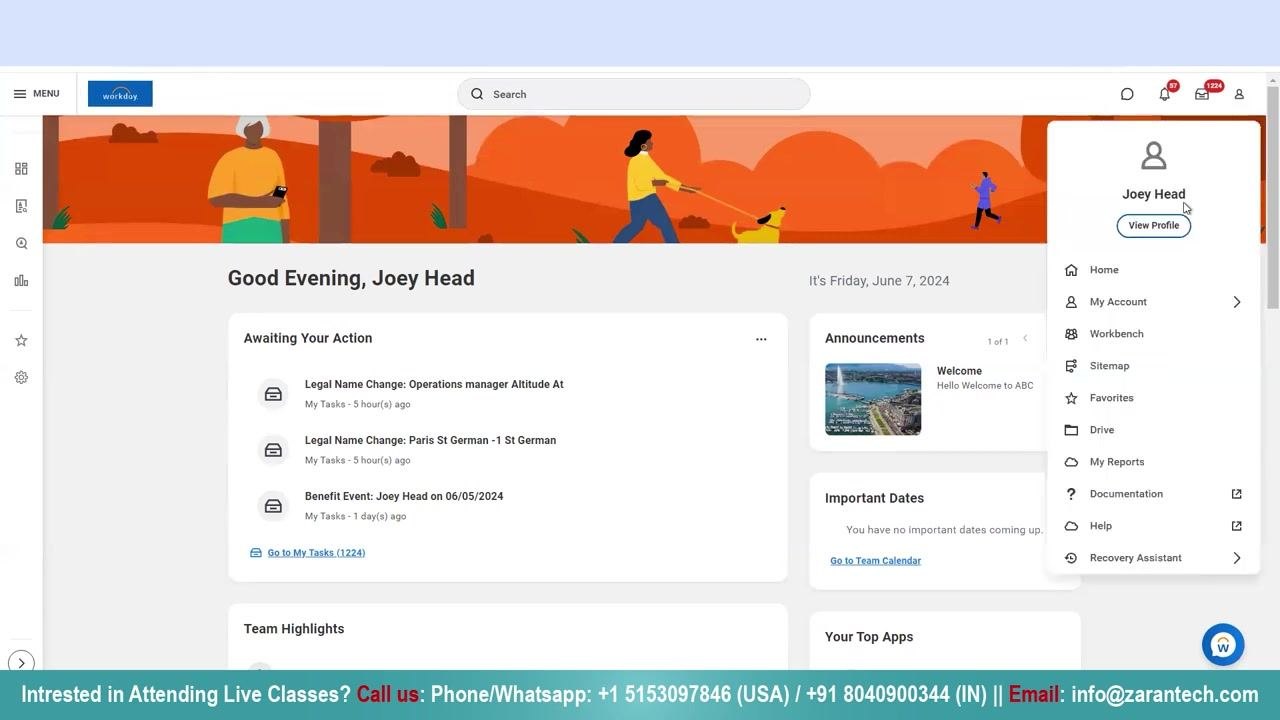Open the My Tasks inbox icon with 1224 badge
The height and width of the screenshot is (720, 1280).
(1202, 94)
